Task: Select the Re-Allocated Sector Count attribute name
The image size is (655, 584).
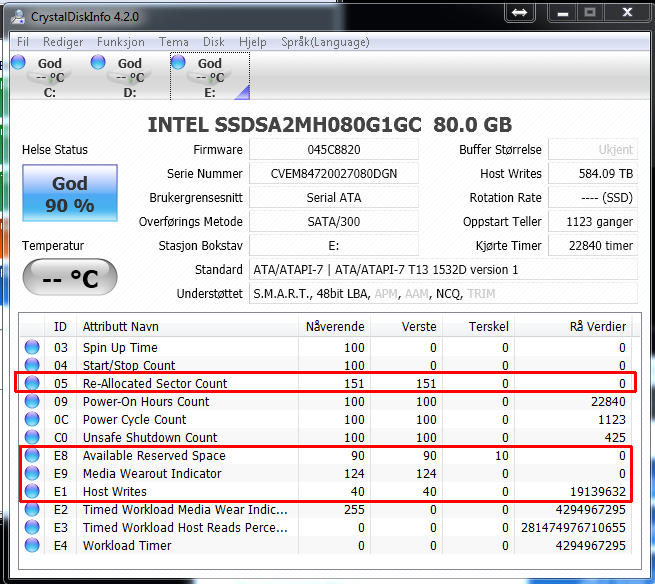Action: (155, 383)
